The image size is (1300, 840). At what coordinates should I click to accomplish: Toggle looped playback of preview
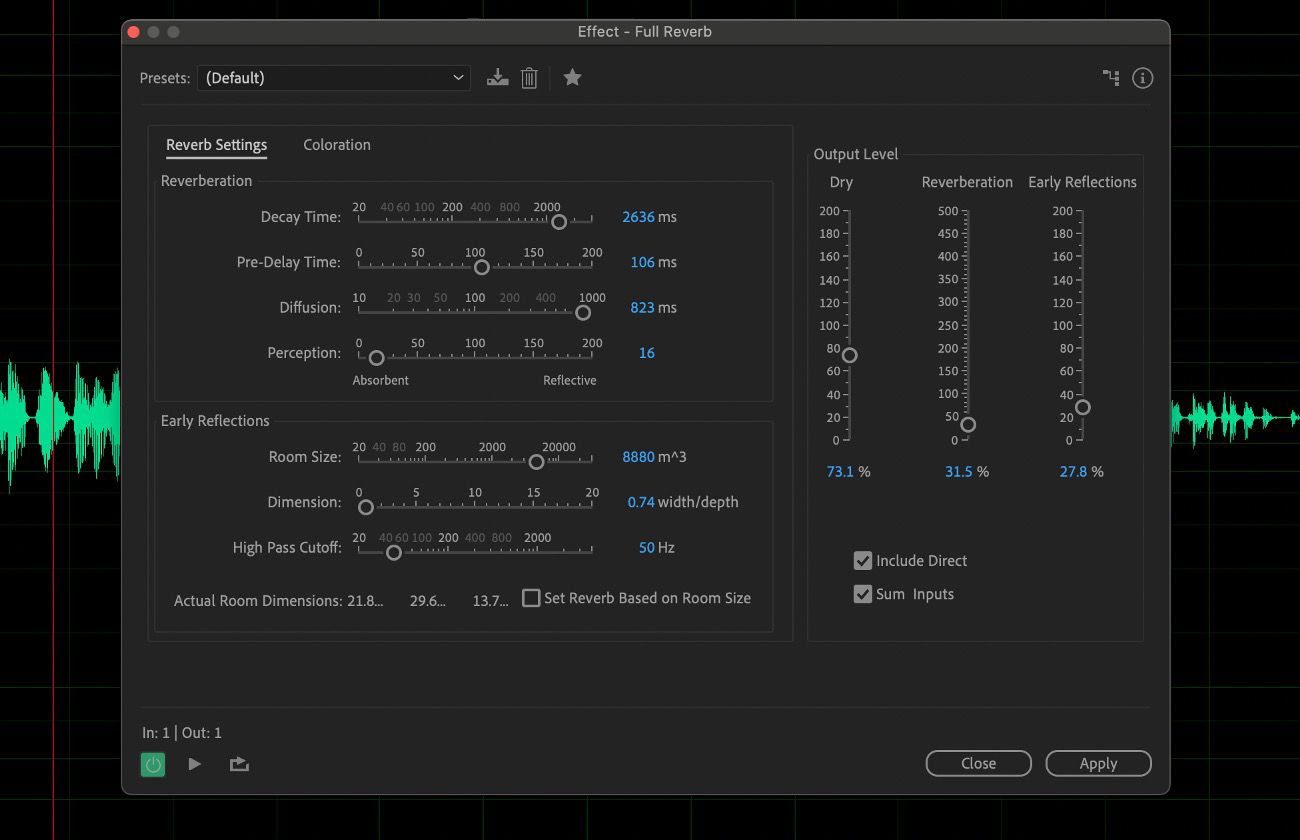click(237, 763)
